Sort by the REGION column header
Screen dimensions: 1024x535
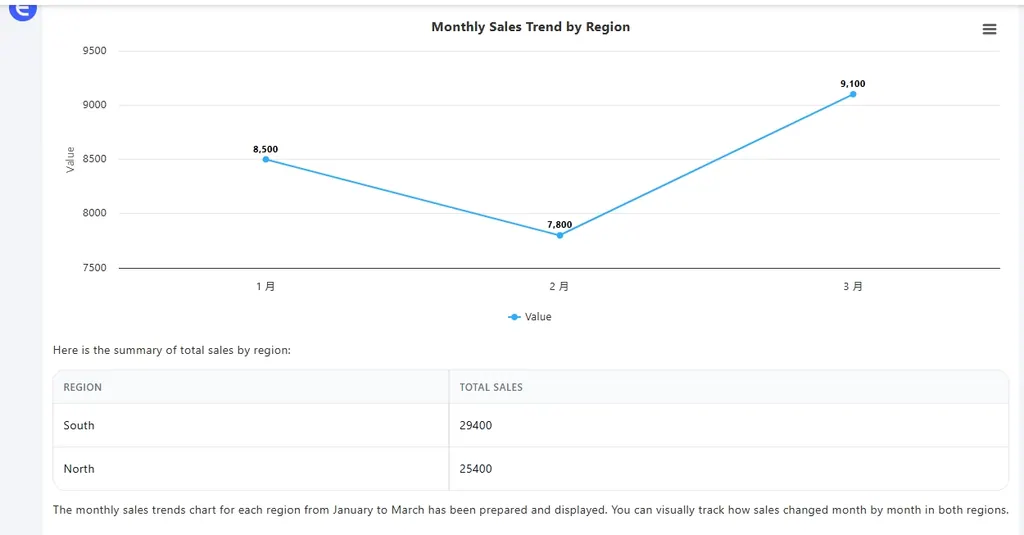tap(83, 387)
